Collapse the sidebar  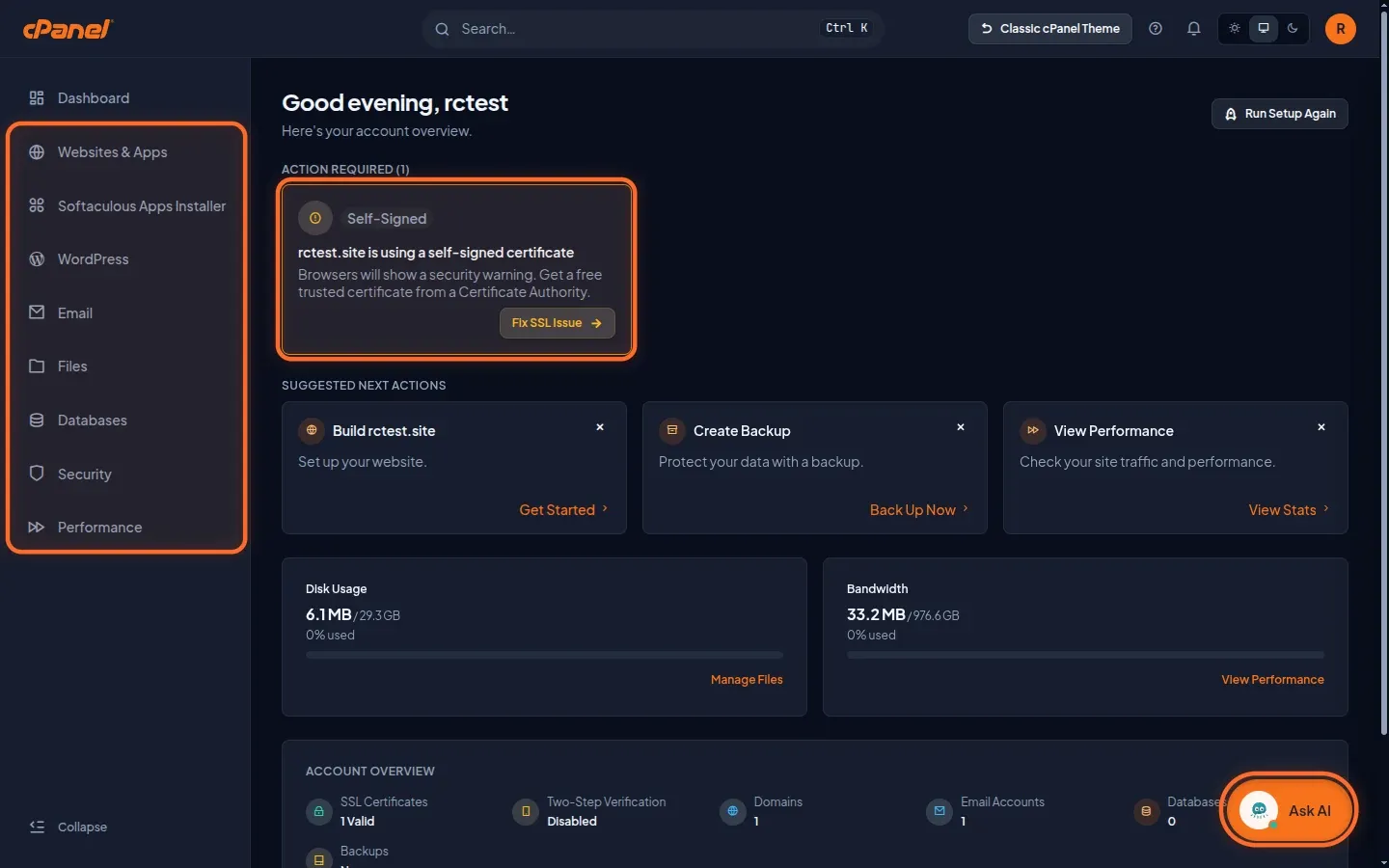(x=68, y=827)
